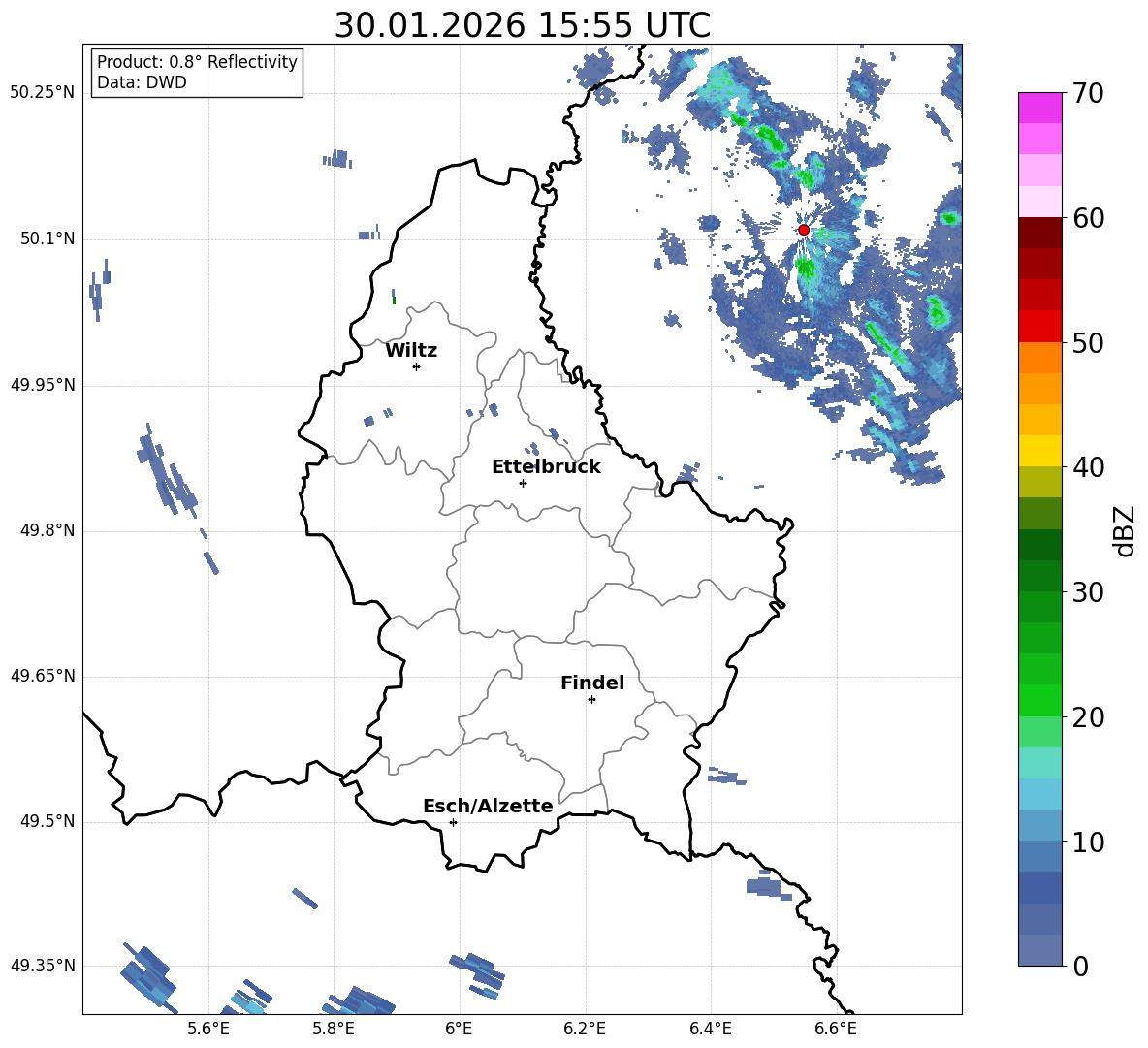This screenshot has height=1048, width=1148.
Task: Click the Esch/Alzette station cross marker
Action: click(x=453, y=822)
